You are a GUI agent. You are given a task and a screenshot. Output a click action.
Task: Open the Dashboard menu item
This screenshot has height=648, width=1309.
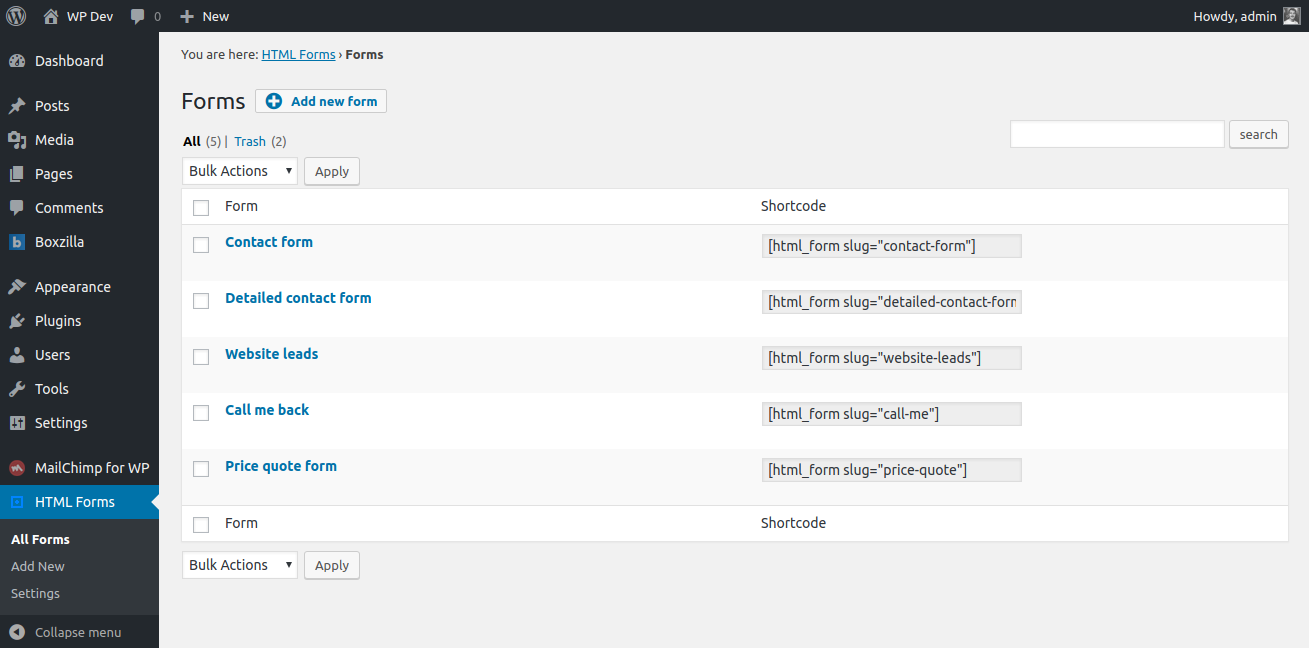(x=69, y=61)
